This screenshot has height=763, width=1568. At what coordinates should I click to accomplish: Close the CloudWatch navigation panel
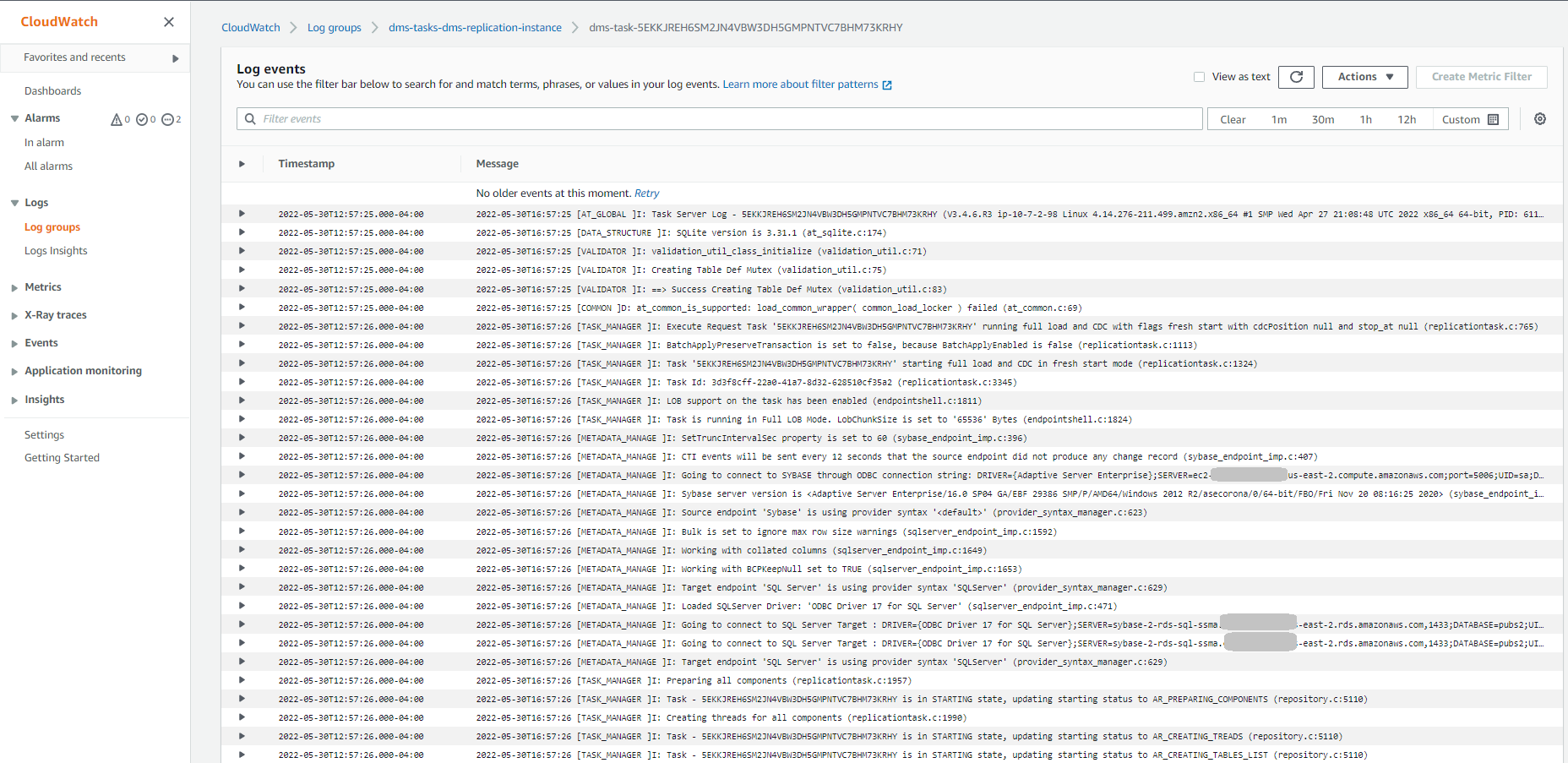click(169, 22)
